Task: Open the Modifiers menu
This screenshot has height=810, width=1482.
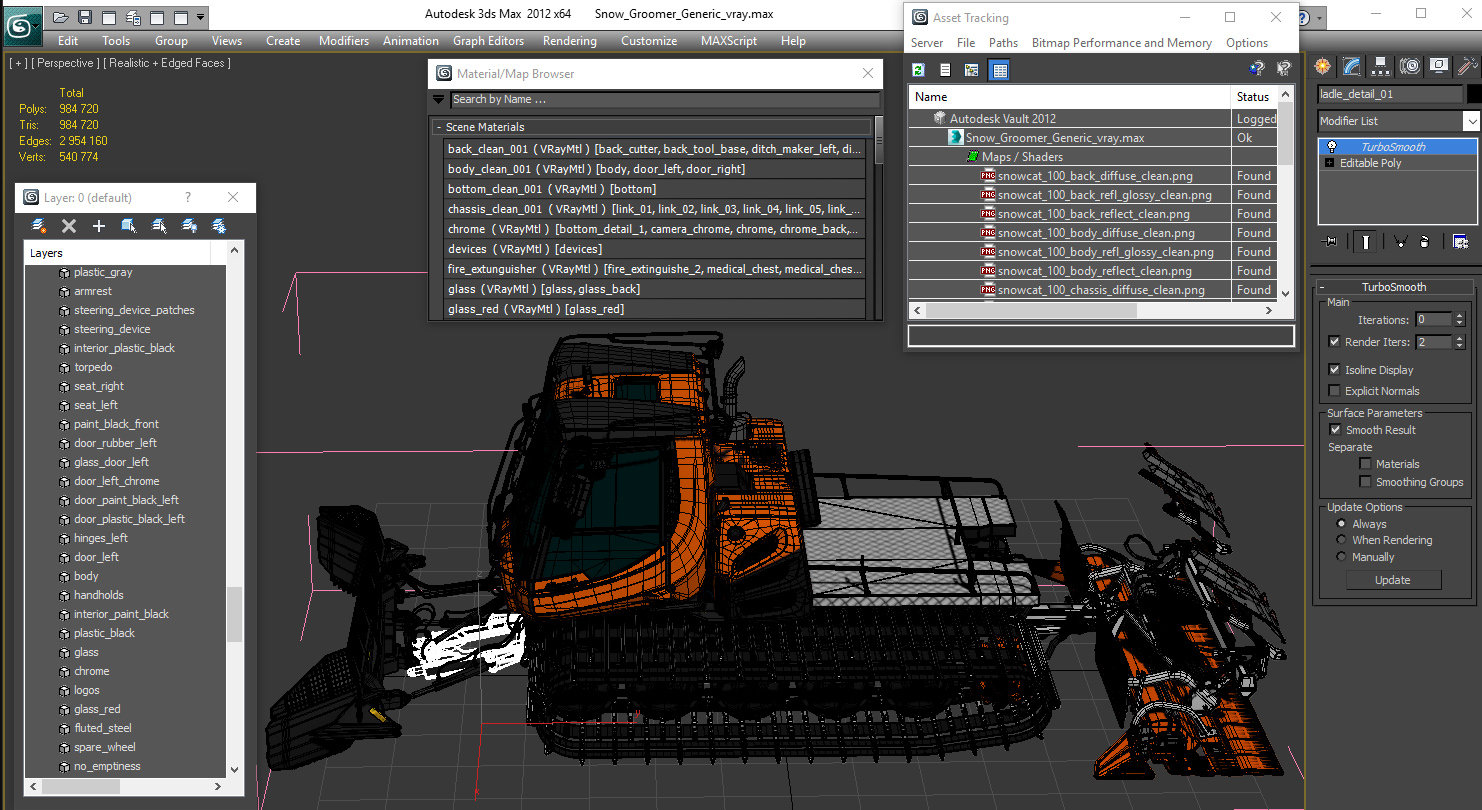Action: click(344, 41)
